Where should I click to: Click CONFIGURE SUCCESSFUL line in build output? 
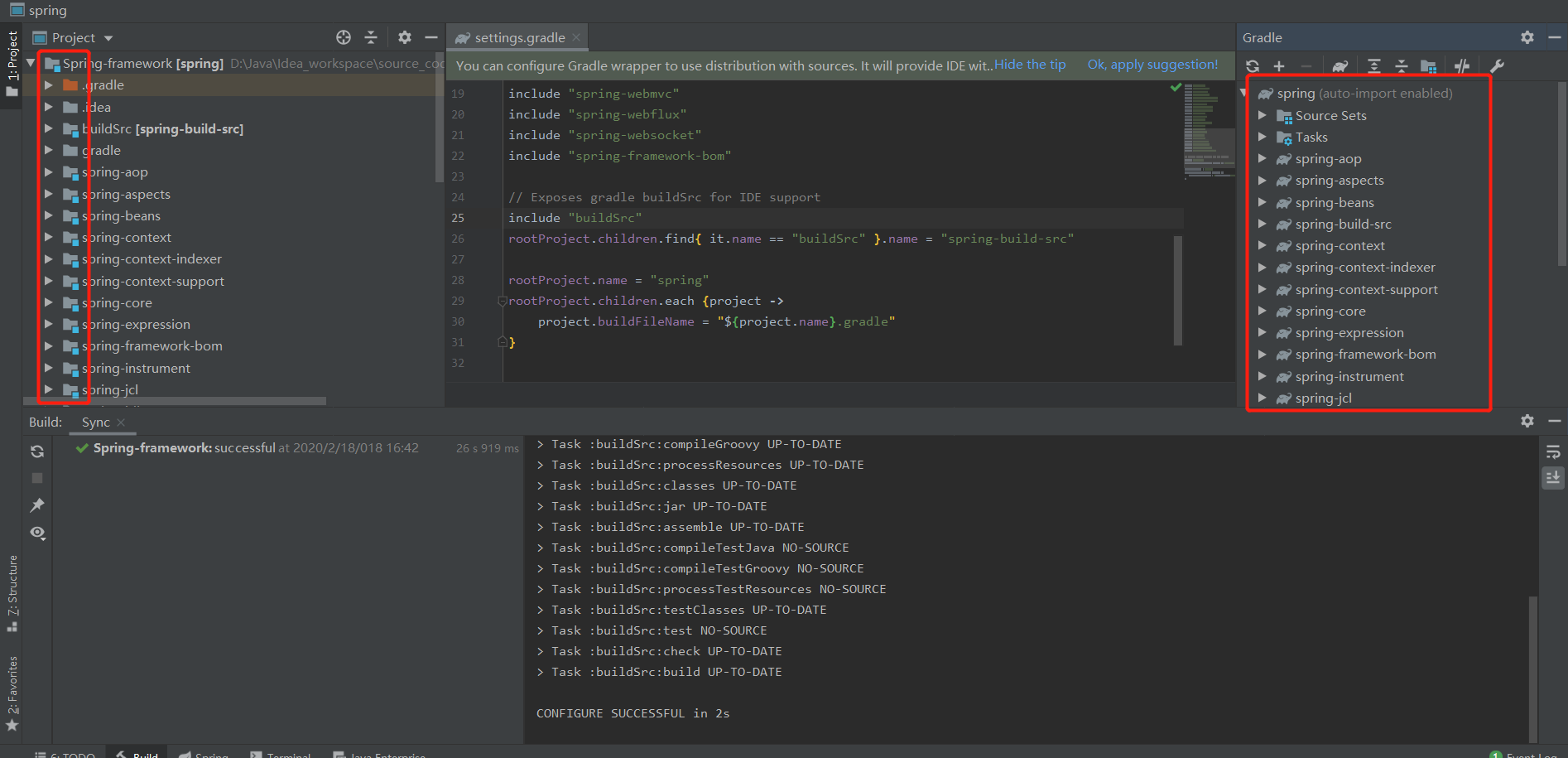(x=632, y=713)
